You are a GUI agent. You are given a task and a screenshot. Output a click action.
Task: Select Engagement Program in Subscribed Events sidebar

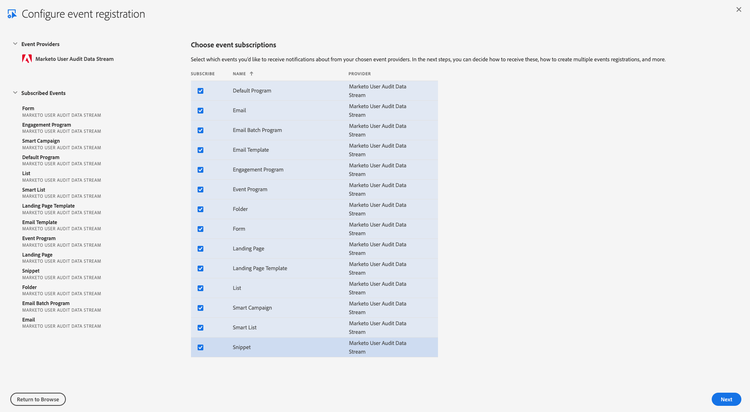click(x=46, y=125)
